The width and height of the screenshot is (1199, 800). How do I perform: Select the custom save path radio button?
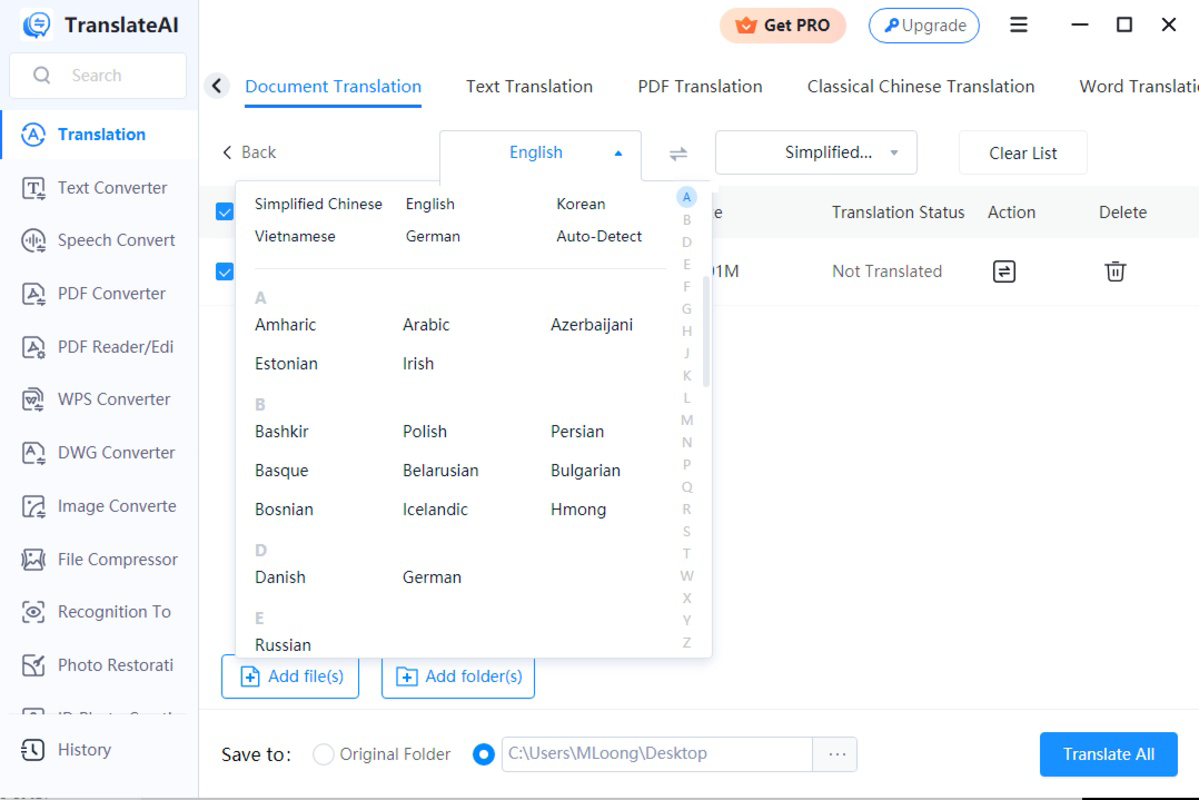coord(483,754)
